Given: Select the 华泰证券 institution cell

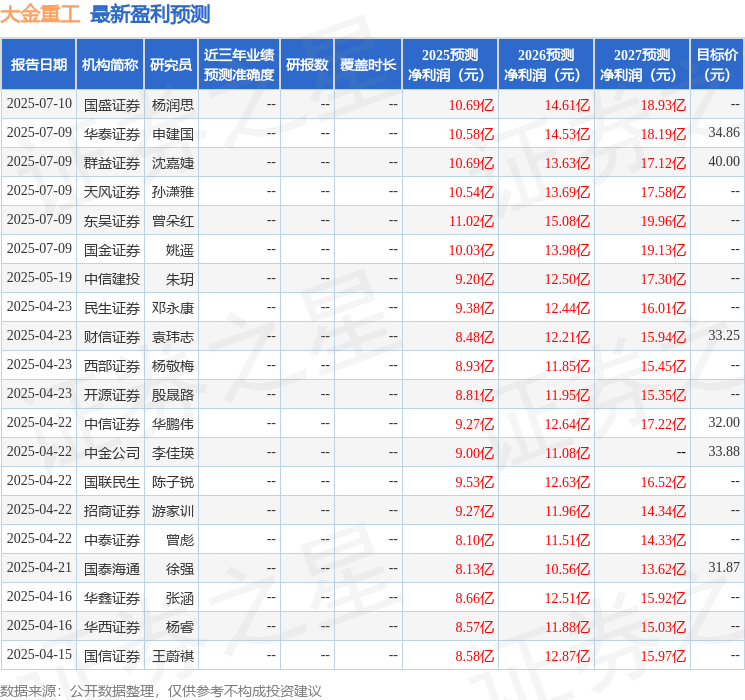Looking at the screenshot, I should point(112,134).
